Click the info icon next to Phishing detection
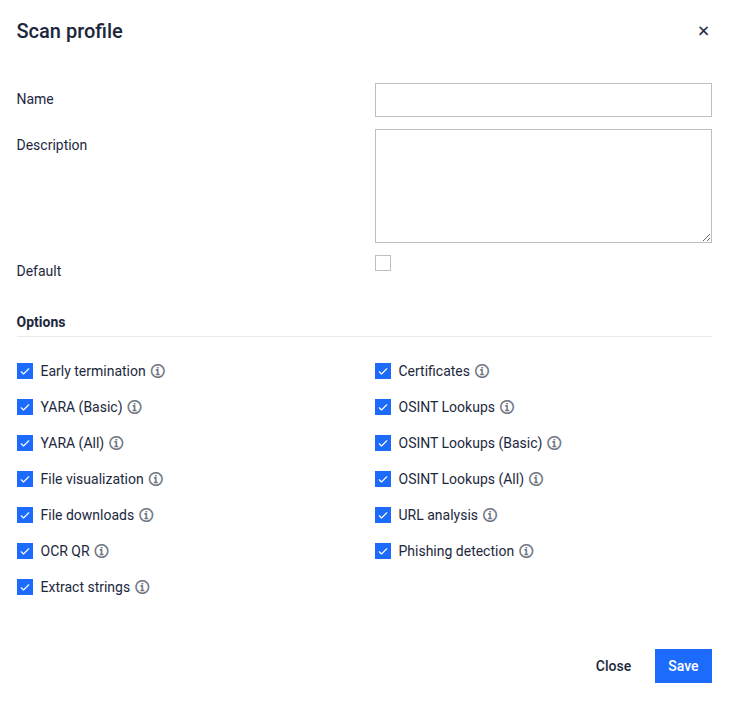The width and height of the screenshot is (731, 702). pos(526,551)
